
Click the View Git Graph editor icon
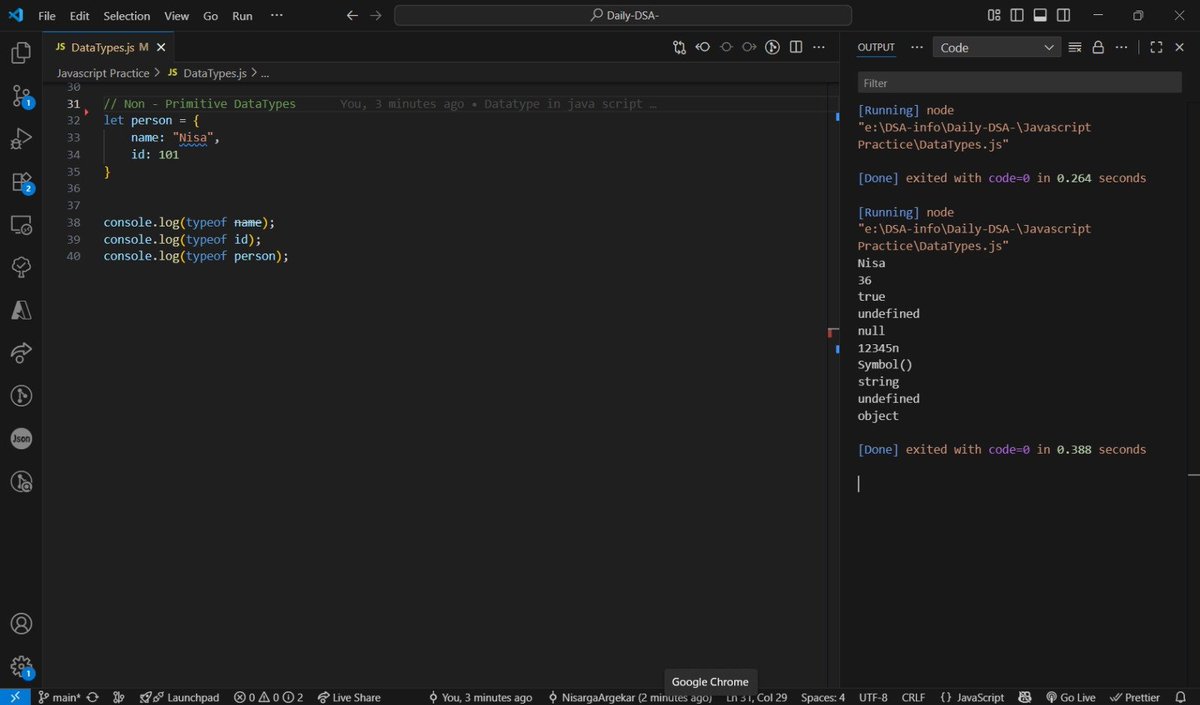[772, 47]
